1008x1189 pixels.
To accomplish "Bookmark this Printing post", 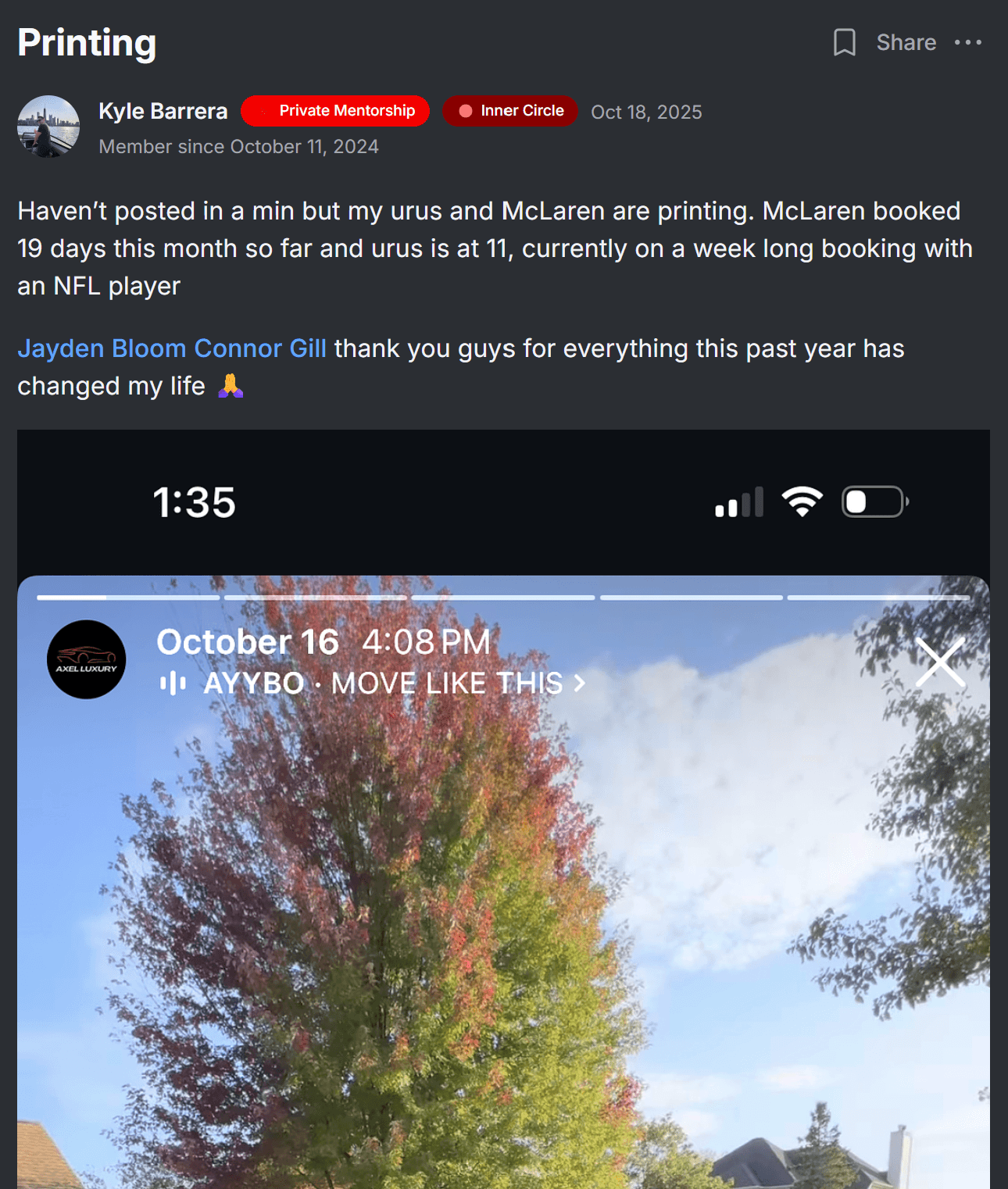I will pyautogui.click(x=844, y=42).
